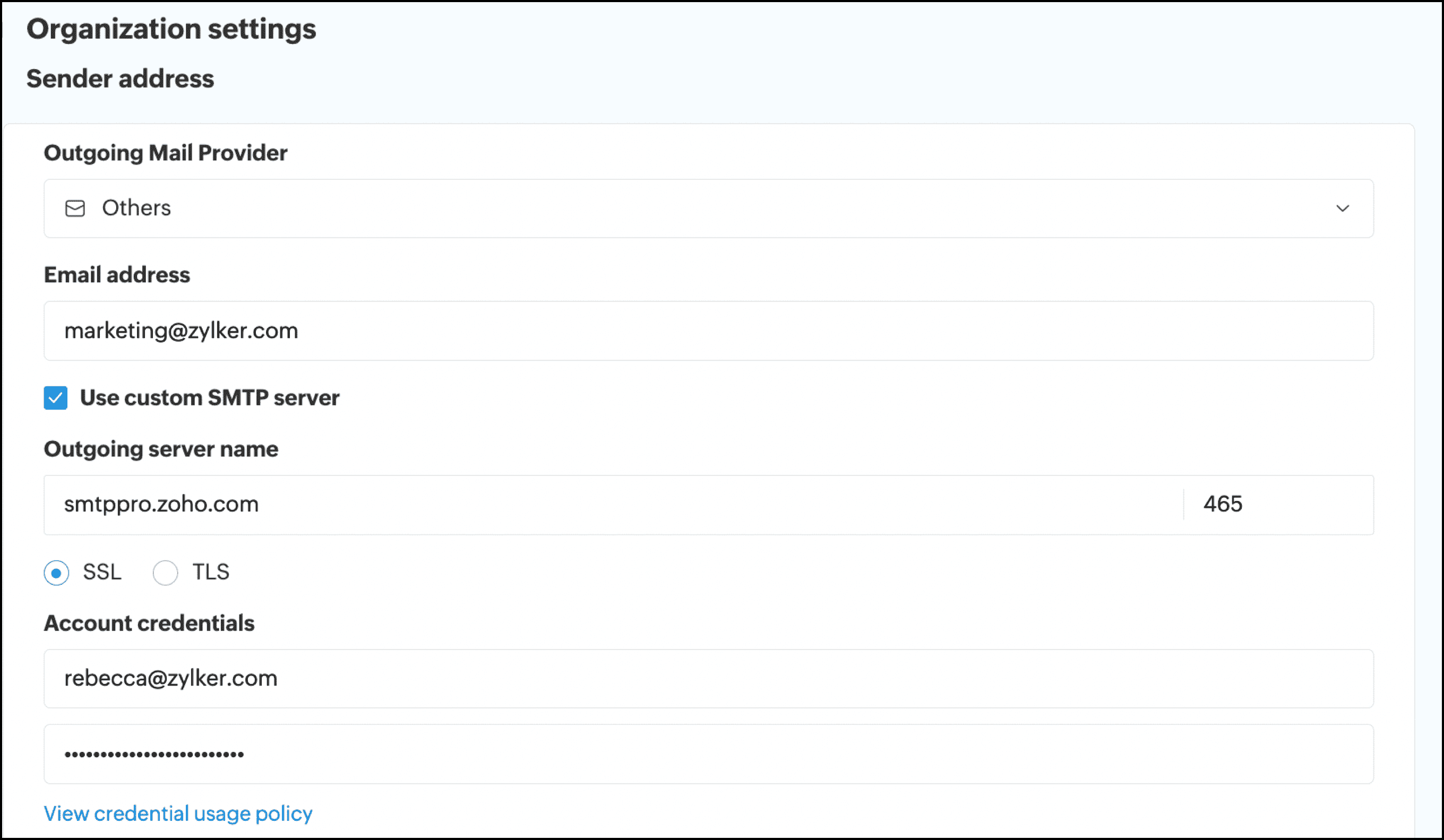This screenshot has height=840, width=1444.
Task: Click the Sender address section heading
Action: 120,79
